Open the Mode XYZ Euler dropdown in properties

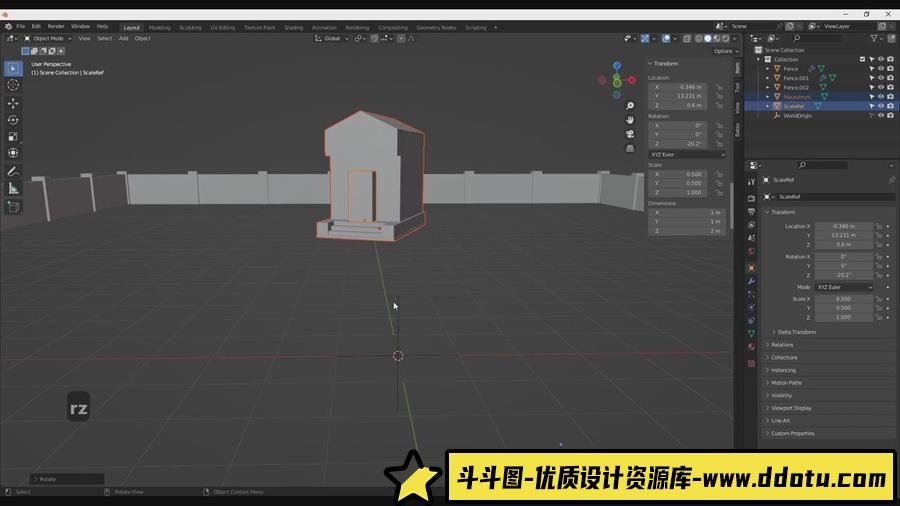coord(843,287)
